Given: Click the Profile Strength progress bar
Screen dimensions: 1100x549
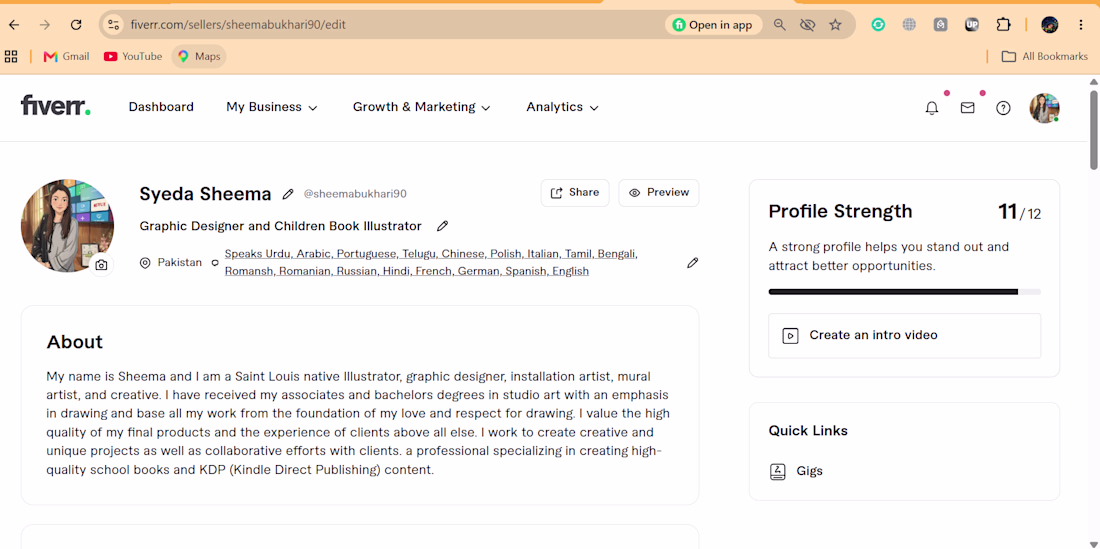Looking at the screenshot, I should tap(904, 292).
